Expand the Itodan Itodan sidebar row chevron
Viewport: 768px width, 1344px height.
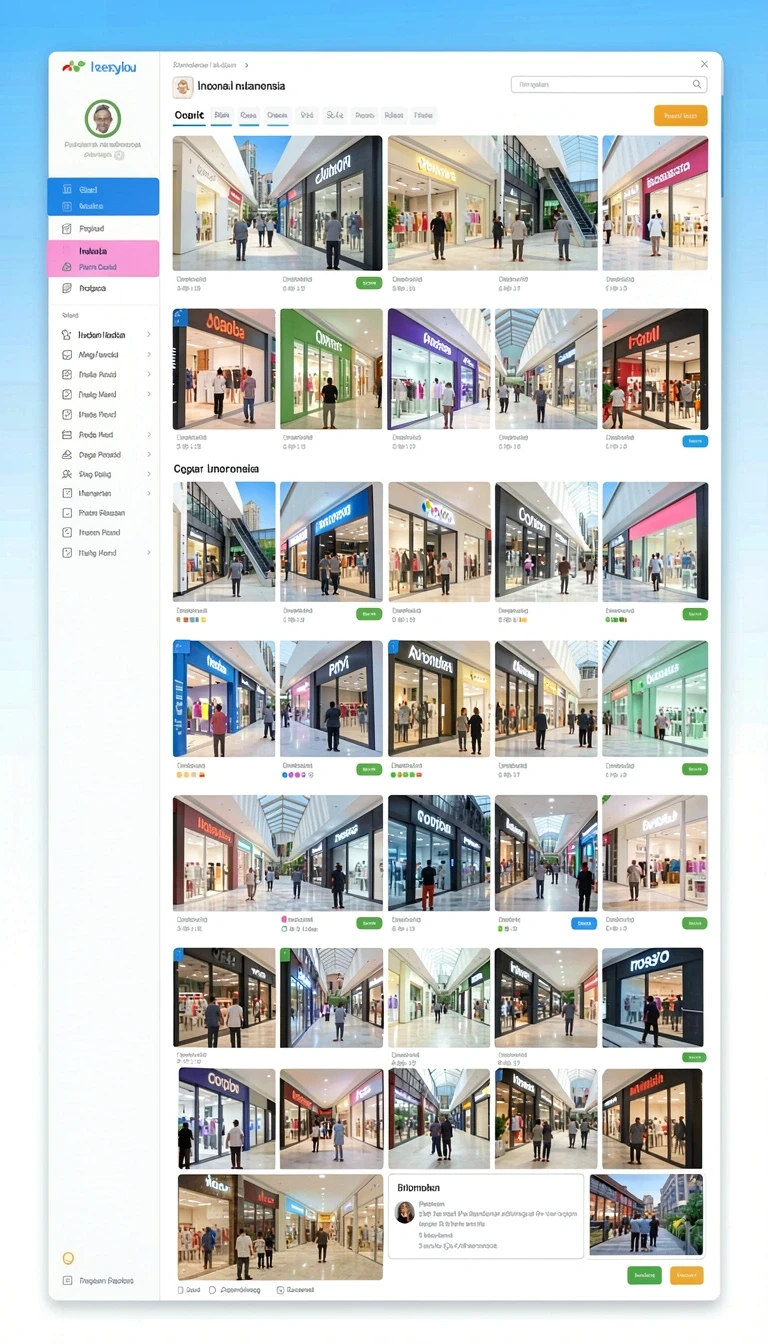coord(149,335)
